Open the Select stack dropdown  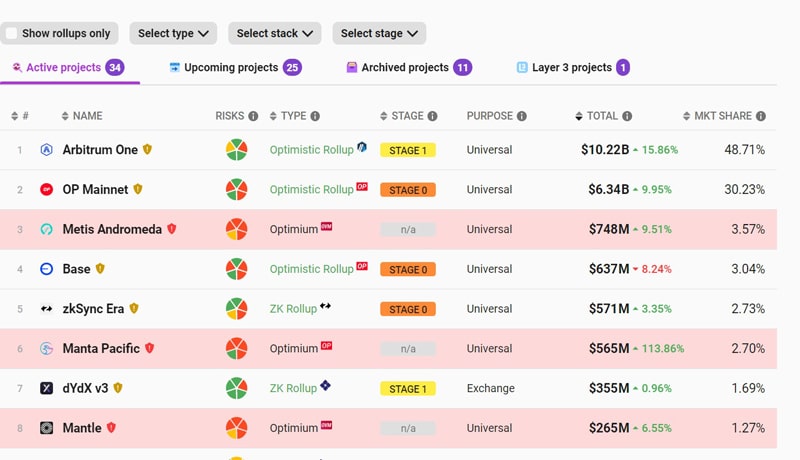pyautogui.click(x=274, y=33)
